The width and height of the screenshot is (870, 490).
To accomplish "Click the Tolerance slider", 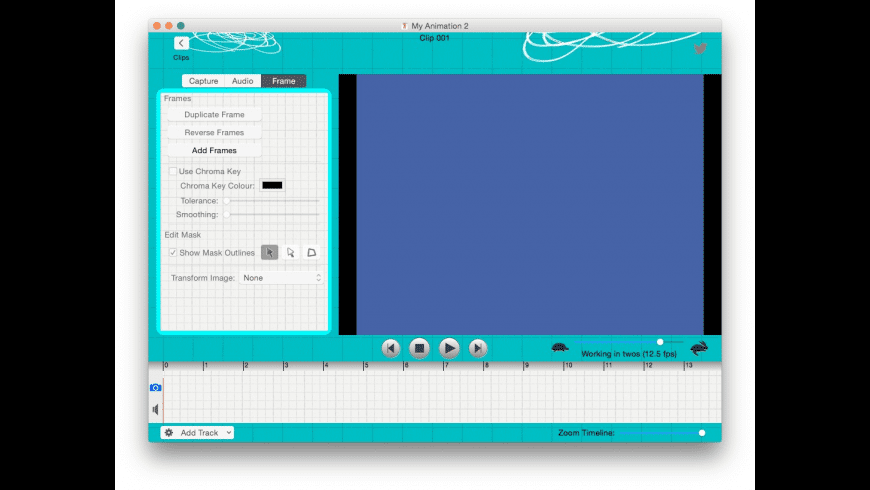I will [x=272, y=200].
